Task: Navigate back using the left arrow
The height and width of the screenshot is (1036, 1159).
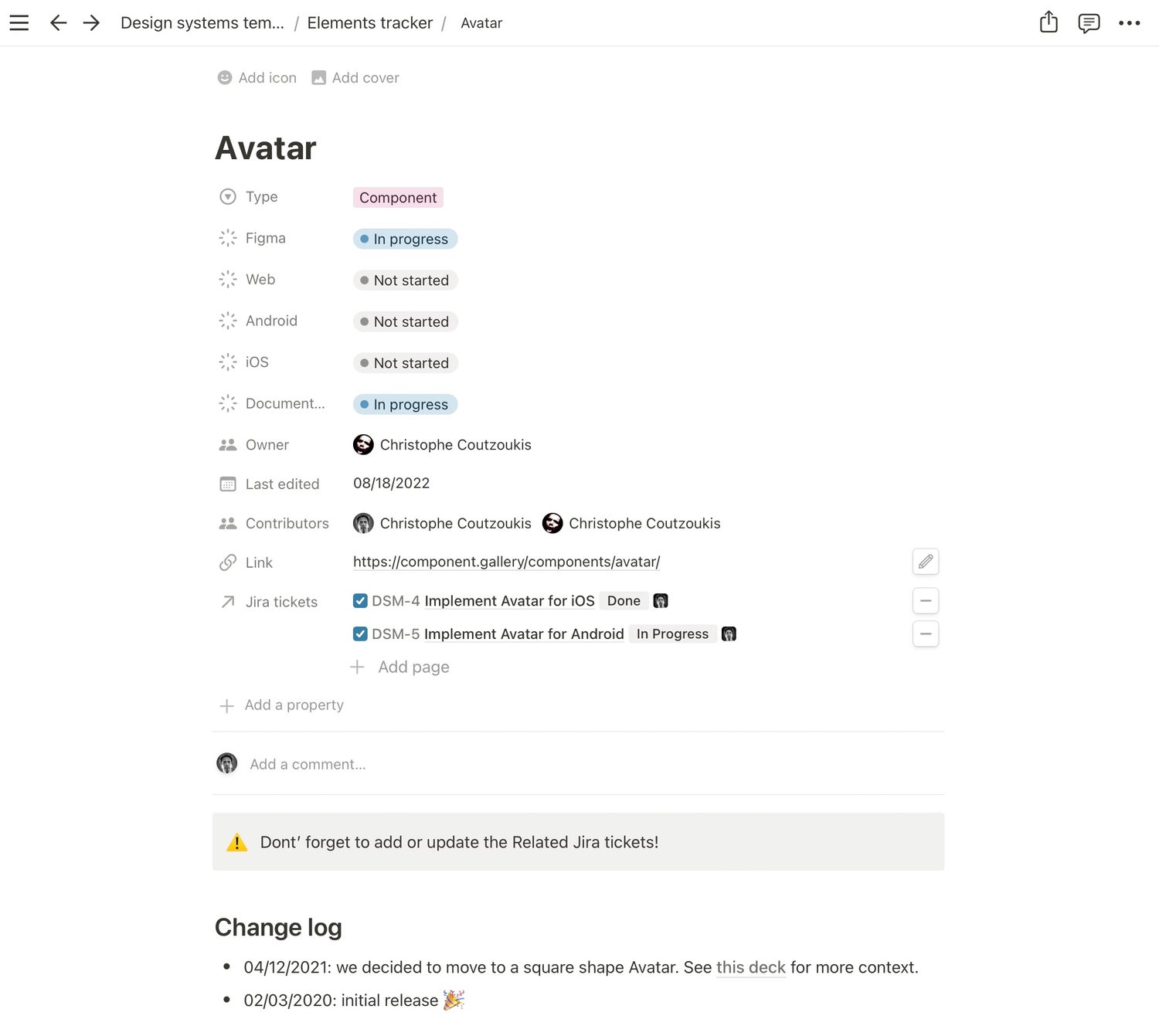Action: (x=59, y=22)
